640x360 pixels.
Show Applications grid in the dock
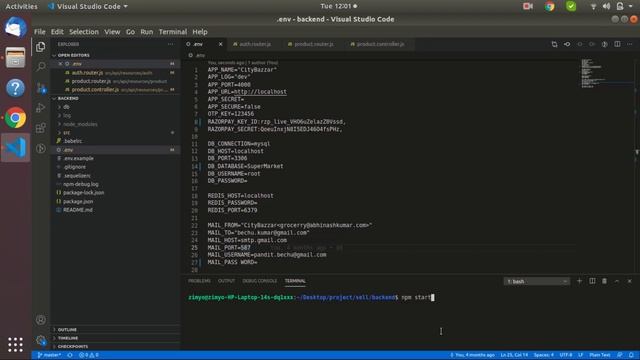point(15,344)
